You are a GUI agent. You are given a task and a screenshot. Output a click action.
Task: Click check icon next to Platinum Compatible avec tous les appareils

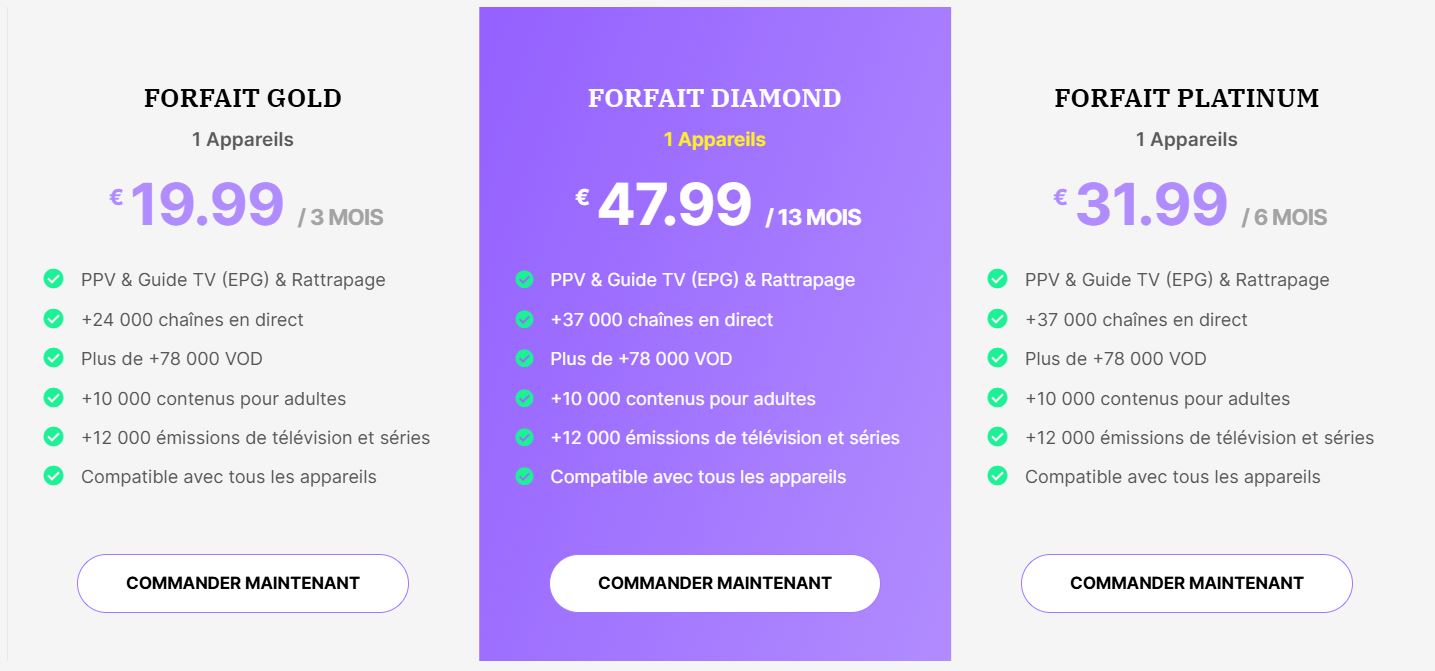pos(997,476)
